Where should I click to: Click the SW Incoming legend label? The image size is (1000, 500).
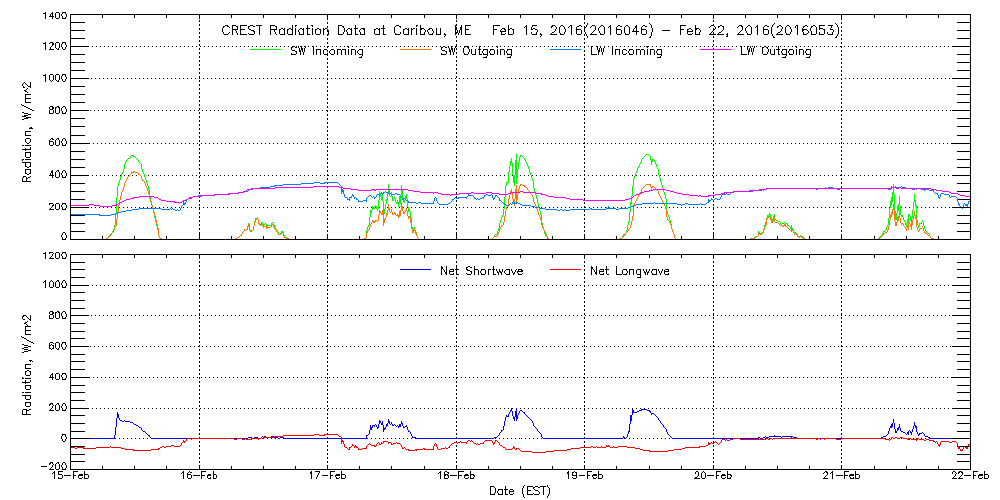click(x=327, y=52)
